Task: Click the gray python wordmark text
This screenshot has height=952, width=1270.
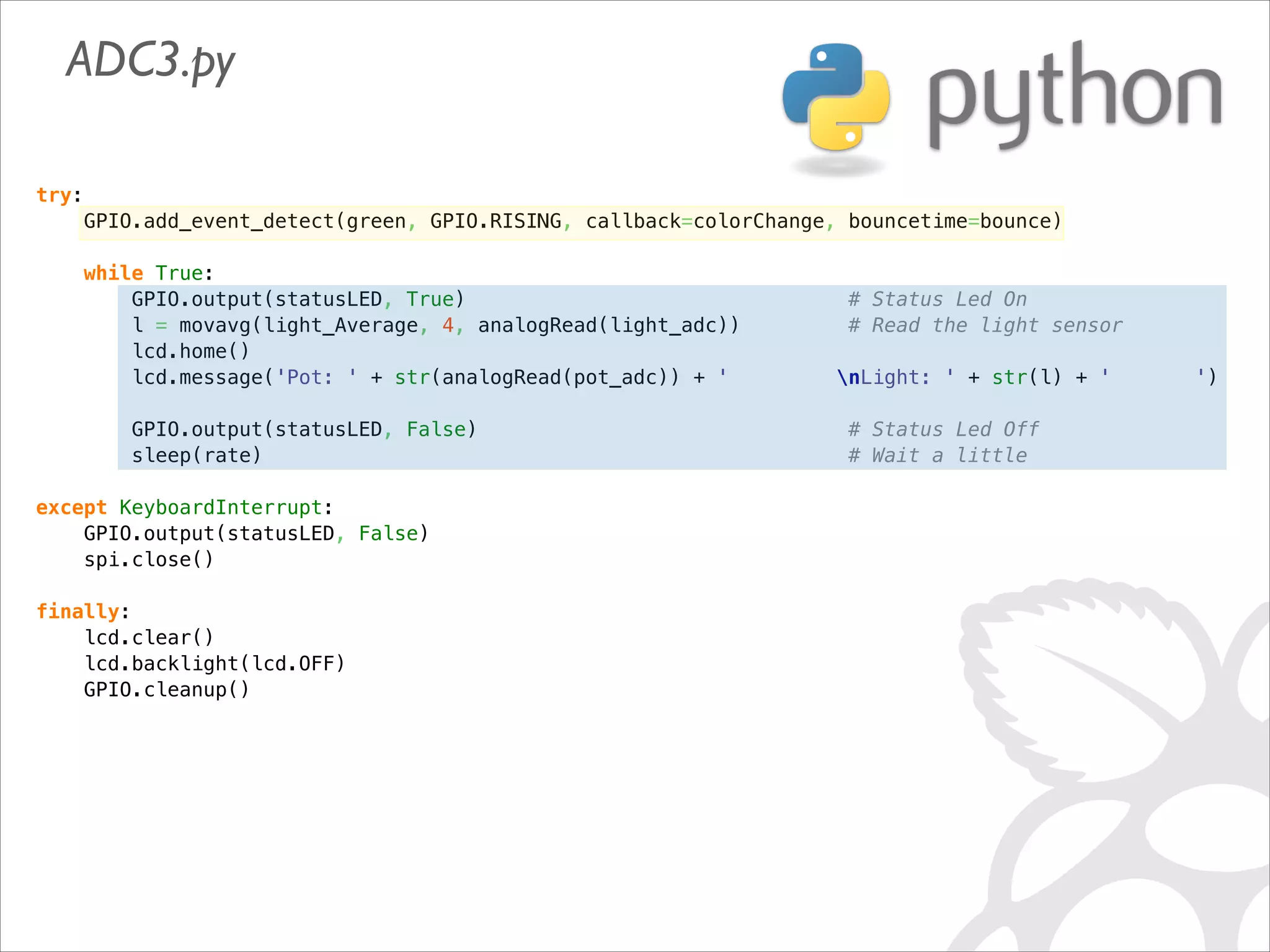Action: pos(1074,96)
